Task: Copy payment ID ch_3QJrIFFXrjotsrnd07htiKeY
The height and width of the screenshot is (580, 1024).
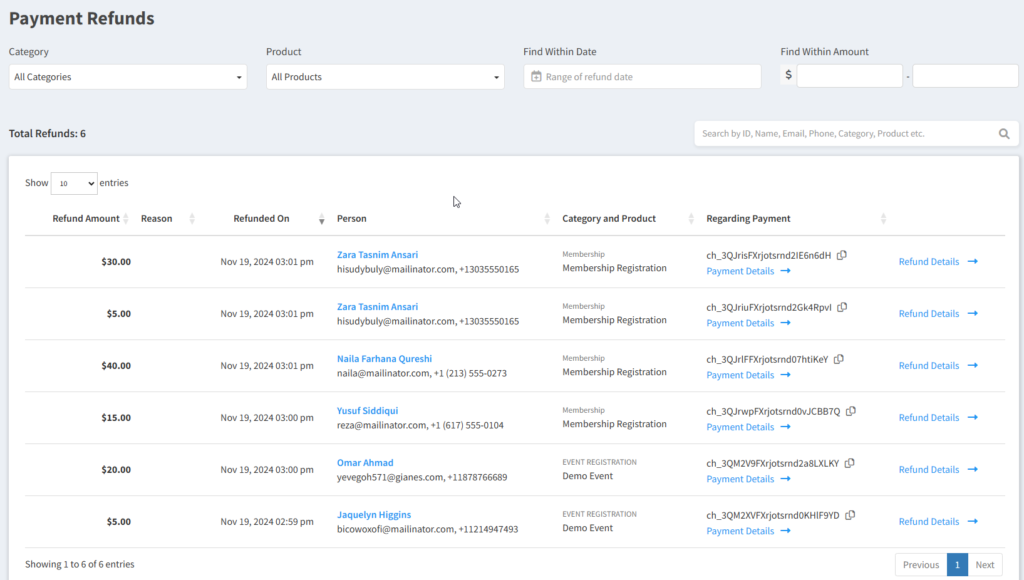Action: coord(839,359)
